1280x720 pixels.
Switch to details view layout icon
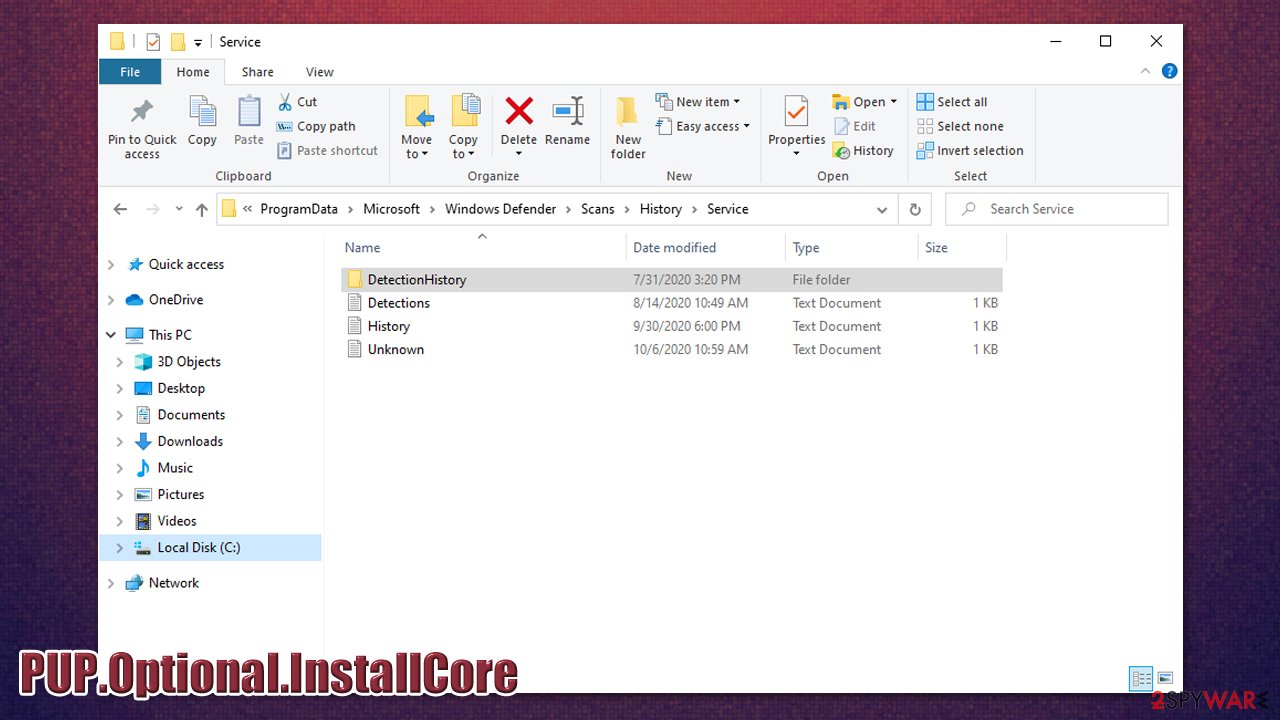point(1141,679)
